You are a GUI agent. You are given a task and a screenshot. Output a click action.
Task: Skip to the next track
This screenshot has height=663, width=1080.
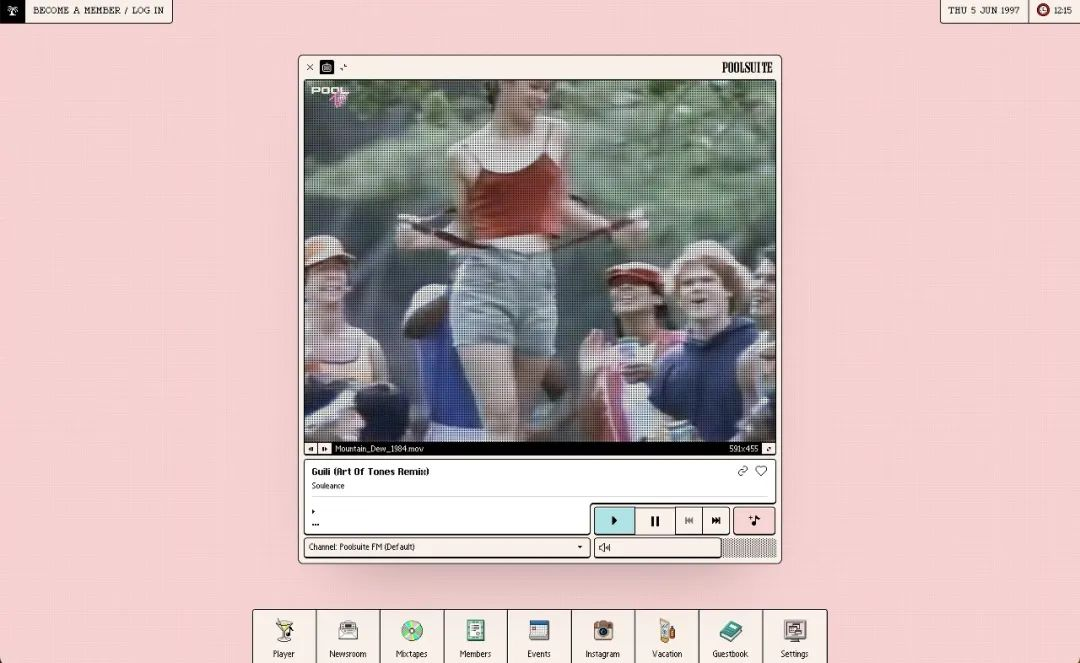click(x=716, y=521)
